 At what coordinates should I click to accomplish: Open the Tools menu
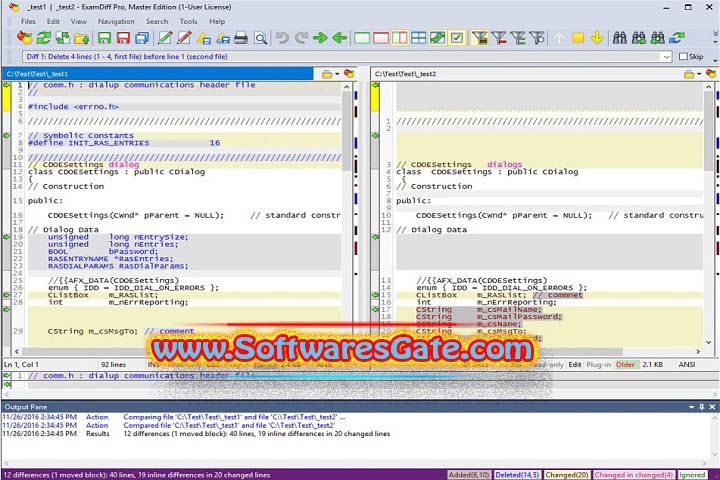tap(188, 22)
